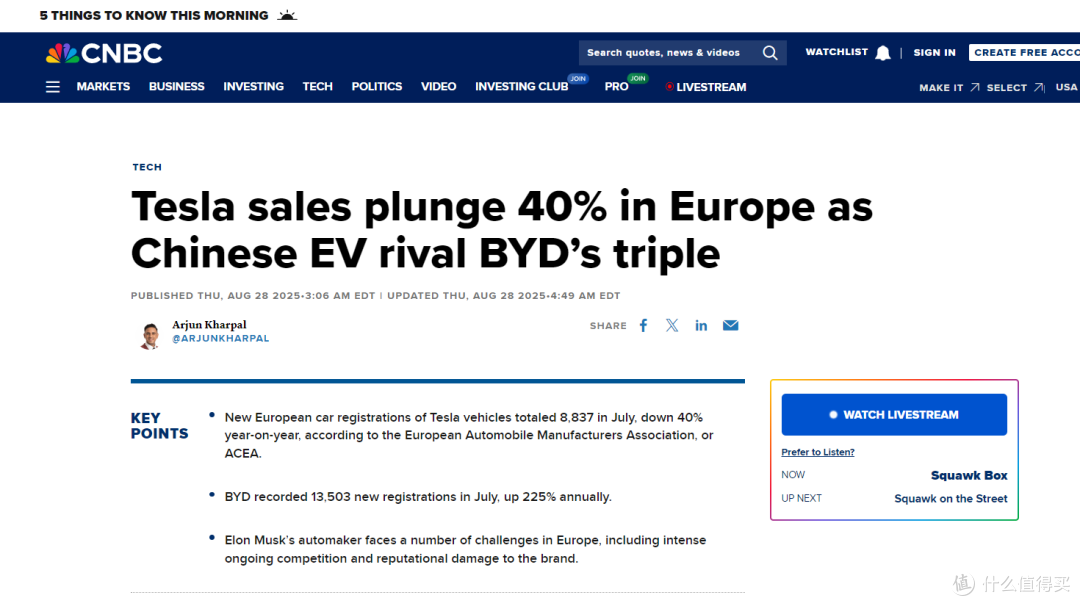
Task: Open the Business menu
Action: tap(176, 87)
